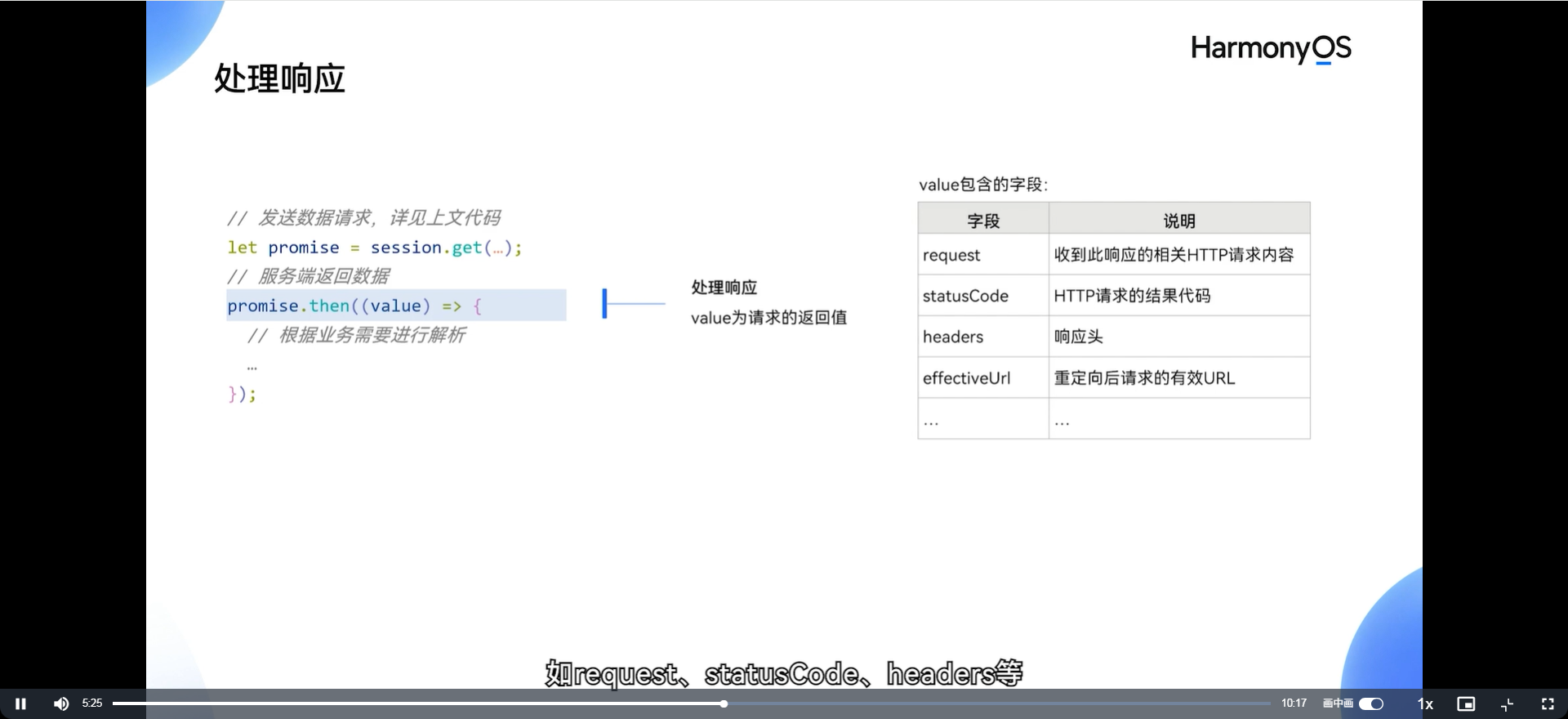Pause the video playback
The width and height of the screenshot is (1568, 719).
(x=21, y=703)
